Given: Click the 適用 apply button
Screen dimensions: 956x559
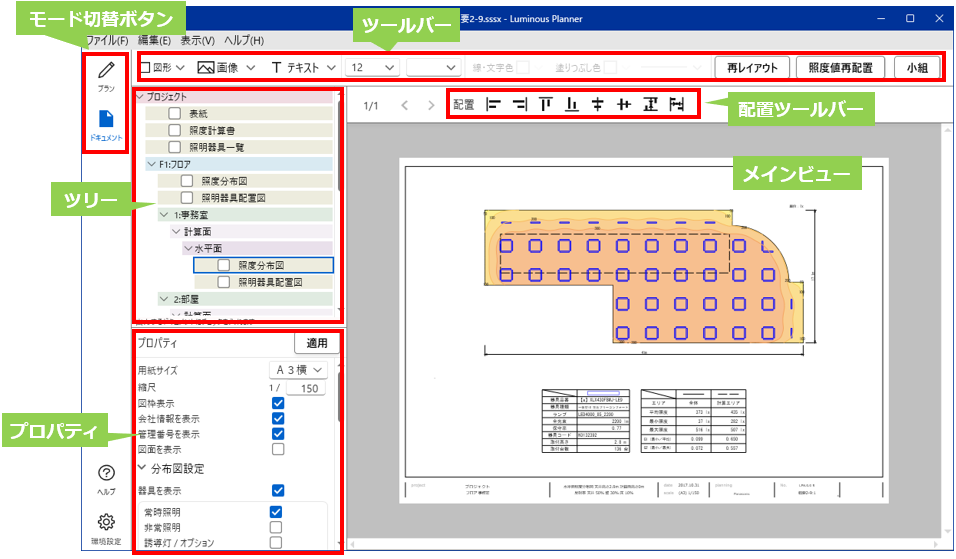Looking at the screenshot, I should (x=317, y=343).
